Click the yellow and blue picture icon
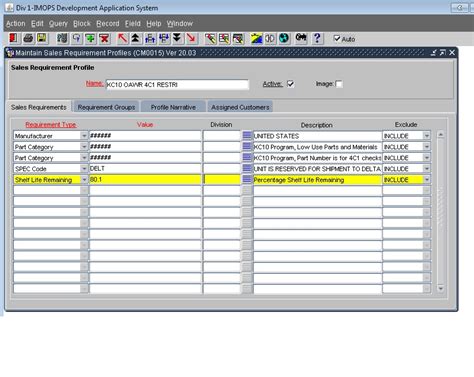 (x=256, y=38)
